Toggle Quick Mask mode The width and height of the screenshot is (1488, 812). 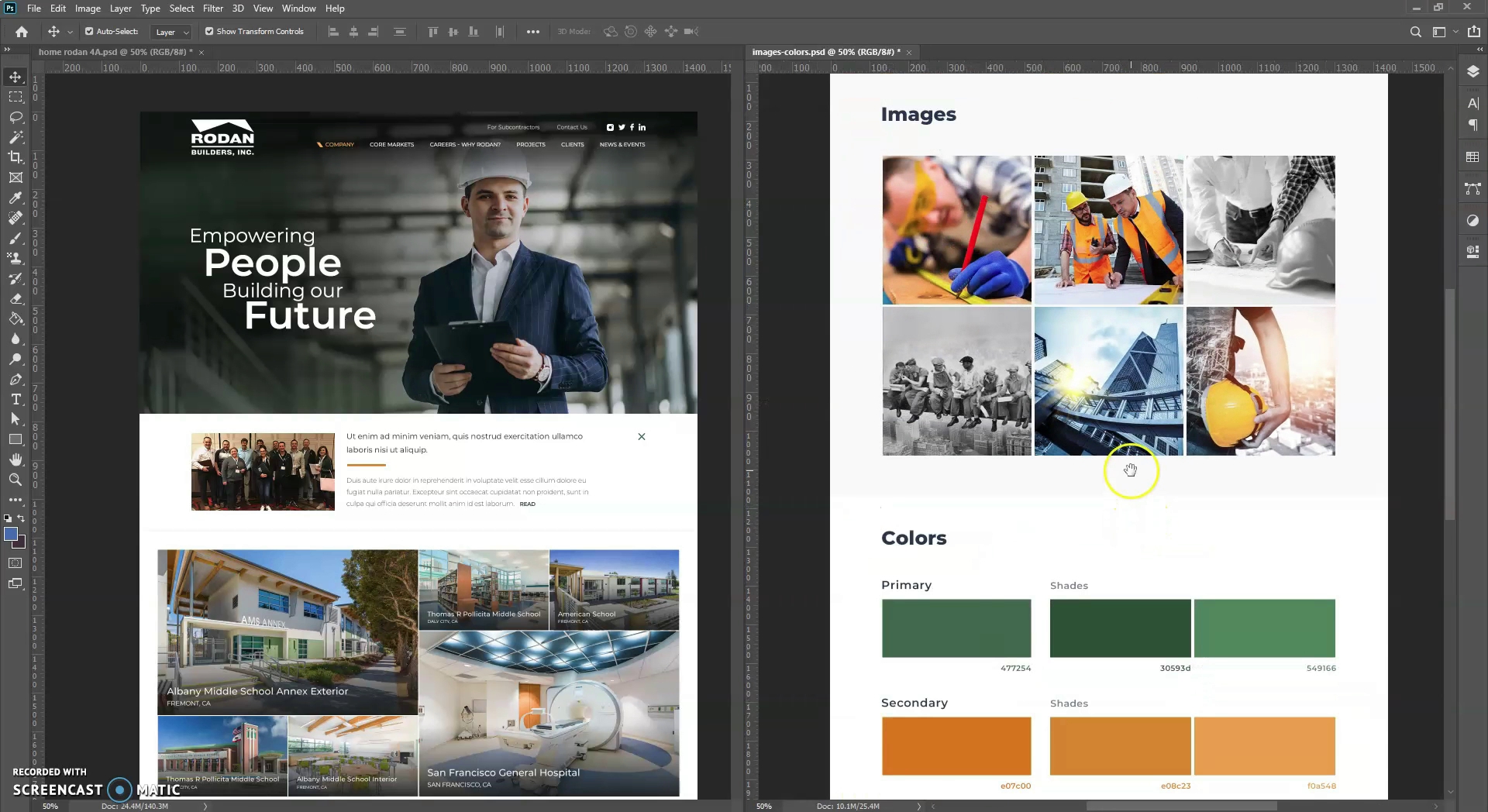point(15,563)
